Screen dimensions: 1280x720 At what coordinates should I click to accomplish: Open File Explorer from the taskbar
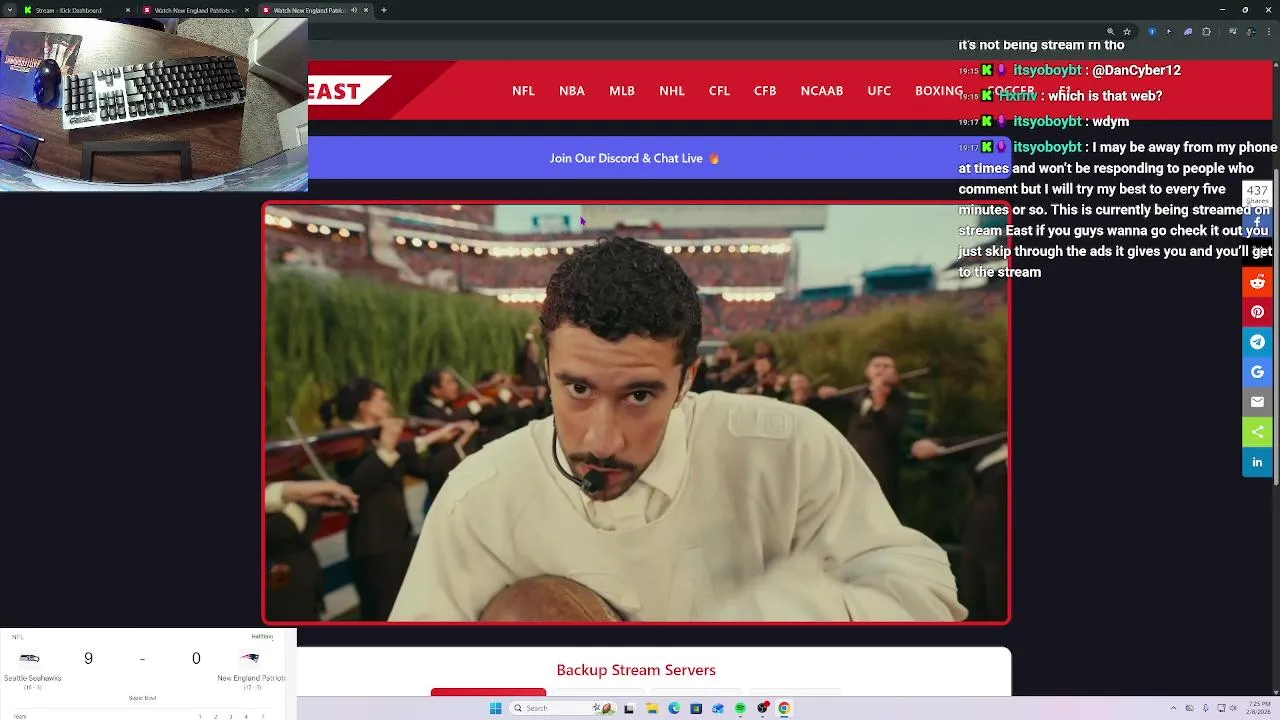tap(651, 708)
